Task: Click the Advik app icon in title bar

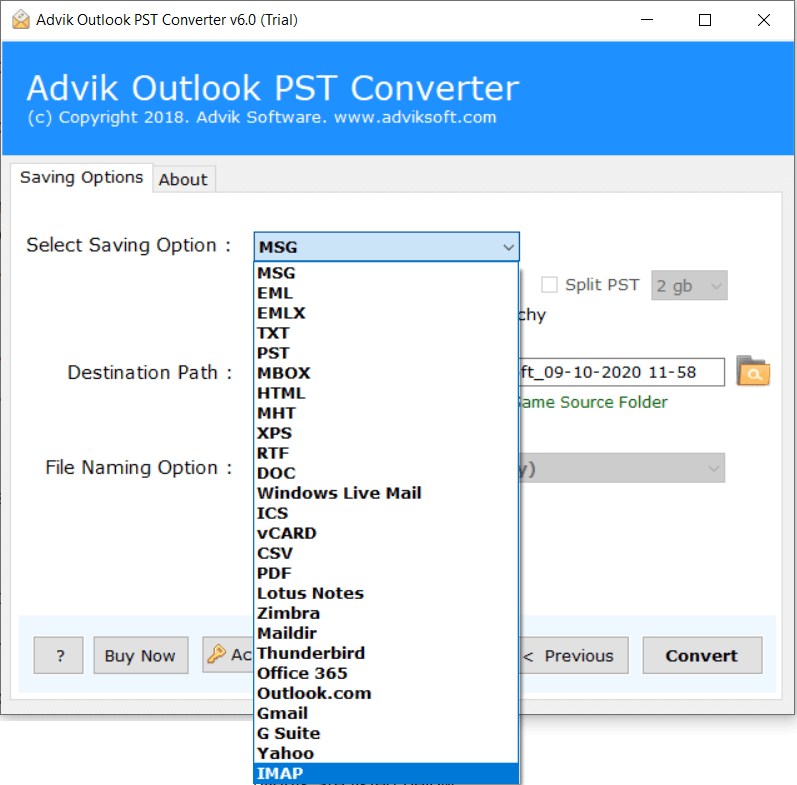Action: [x=20, y=20]
